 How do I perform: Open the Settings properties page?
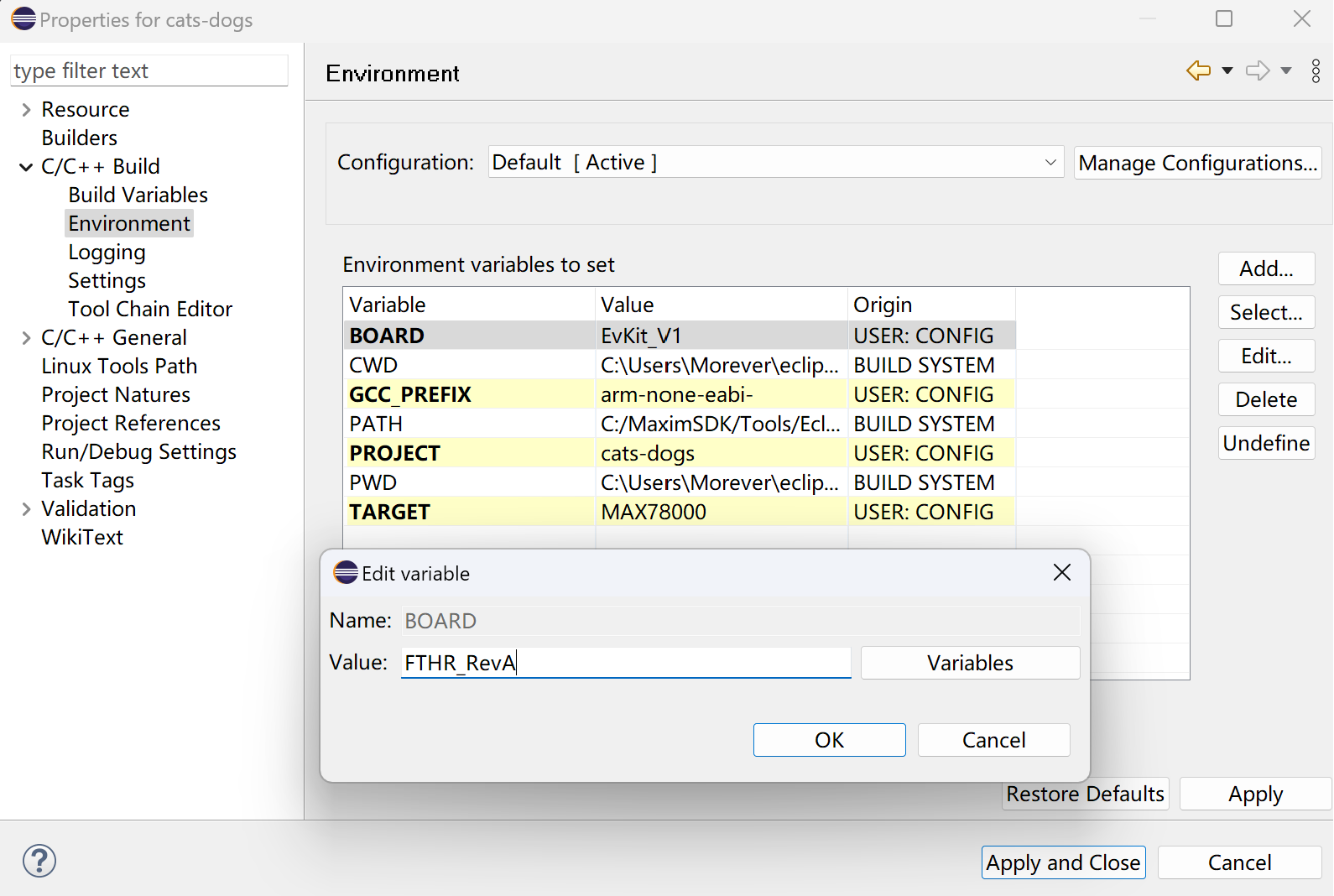pos(107,280)
